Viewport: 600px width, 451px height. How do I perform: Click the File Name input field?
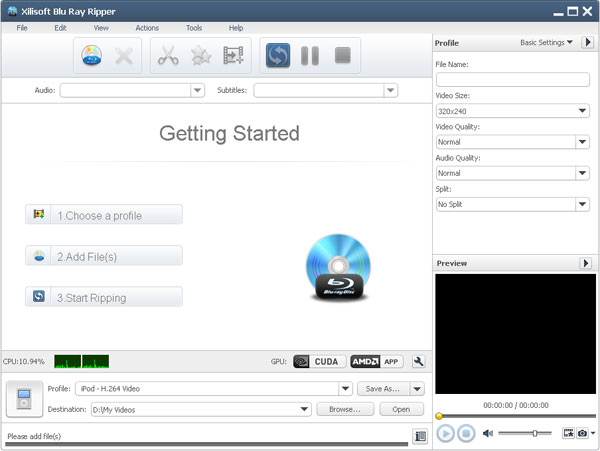tap(512, 80)
